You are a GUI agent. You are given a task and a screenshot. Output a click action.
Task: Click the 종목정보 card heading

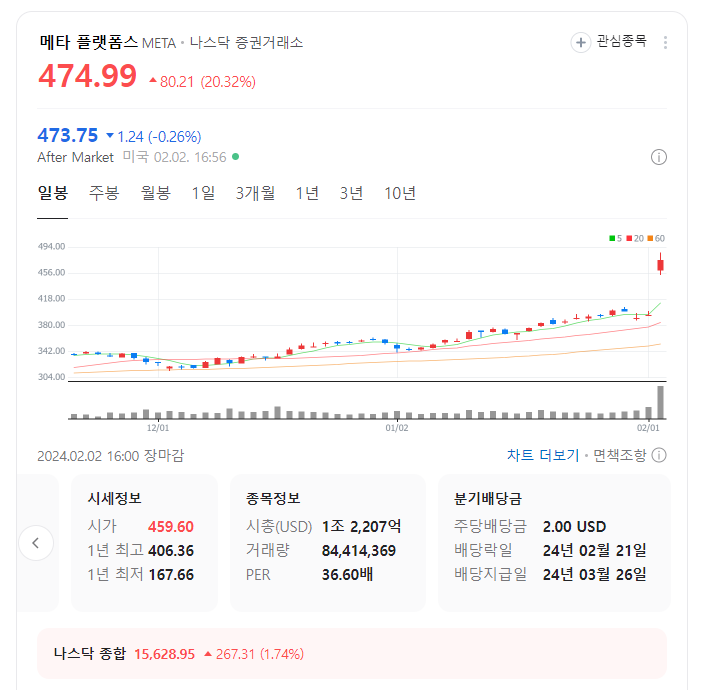tap(273, 498)
